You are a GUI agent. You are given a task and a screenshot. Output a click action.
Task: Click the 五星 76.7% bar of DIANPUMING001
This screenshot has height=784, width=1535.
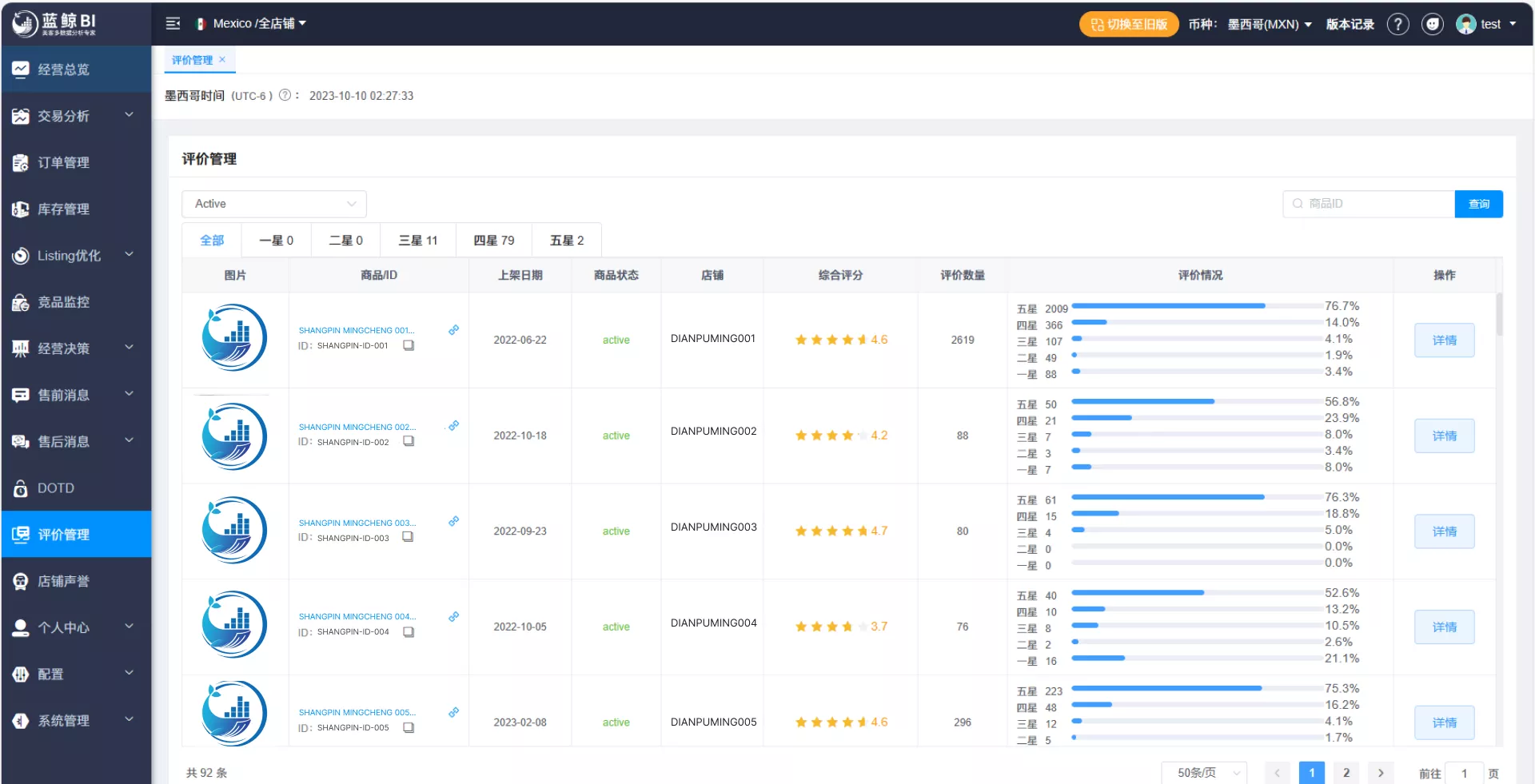(1197, 306)
